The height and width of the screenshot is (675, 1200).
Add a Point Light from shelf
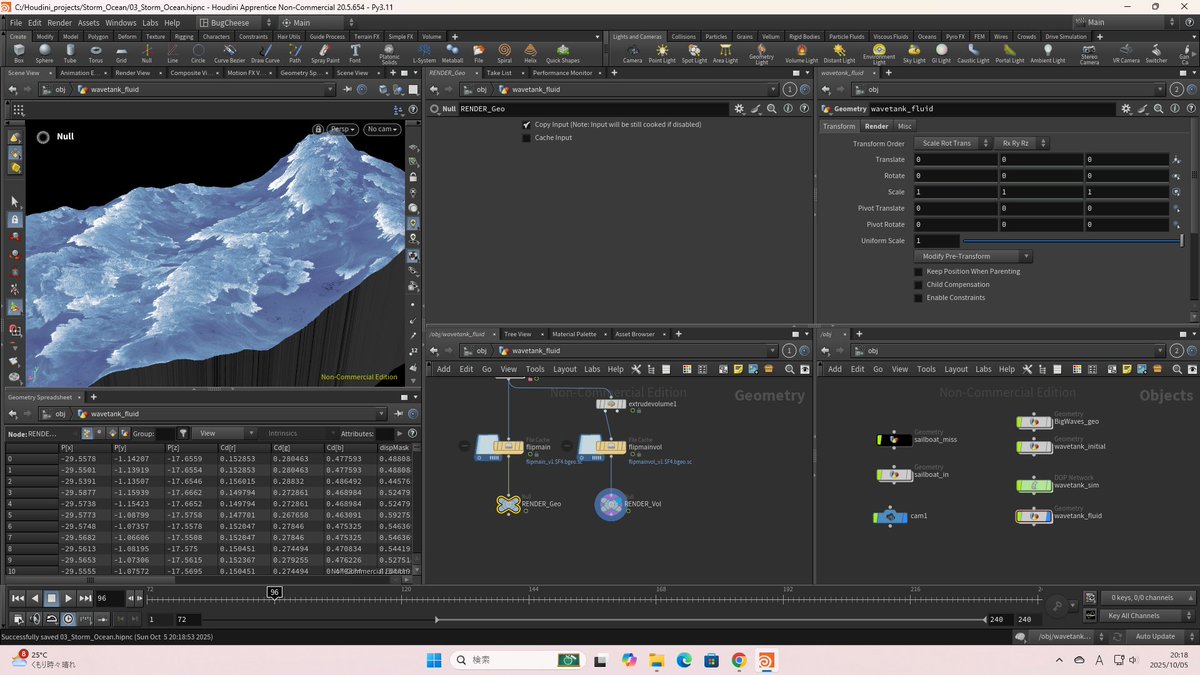pos(662,52)
